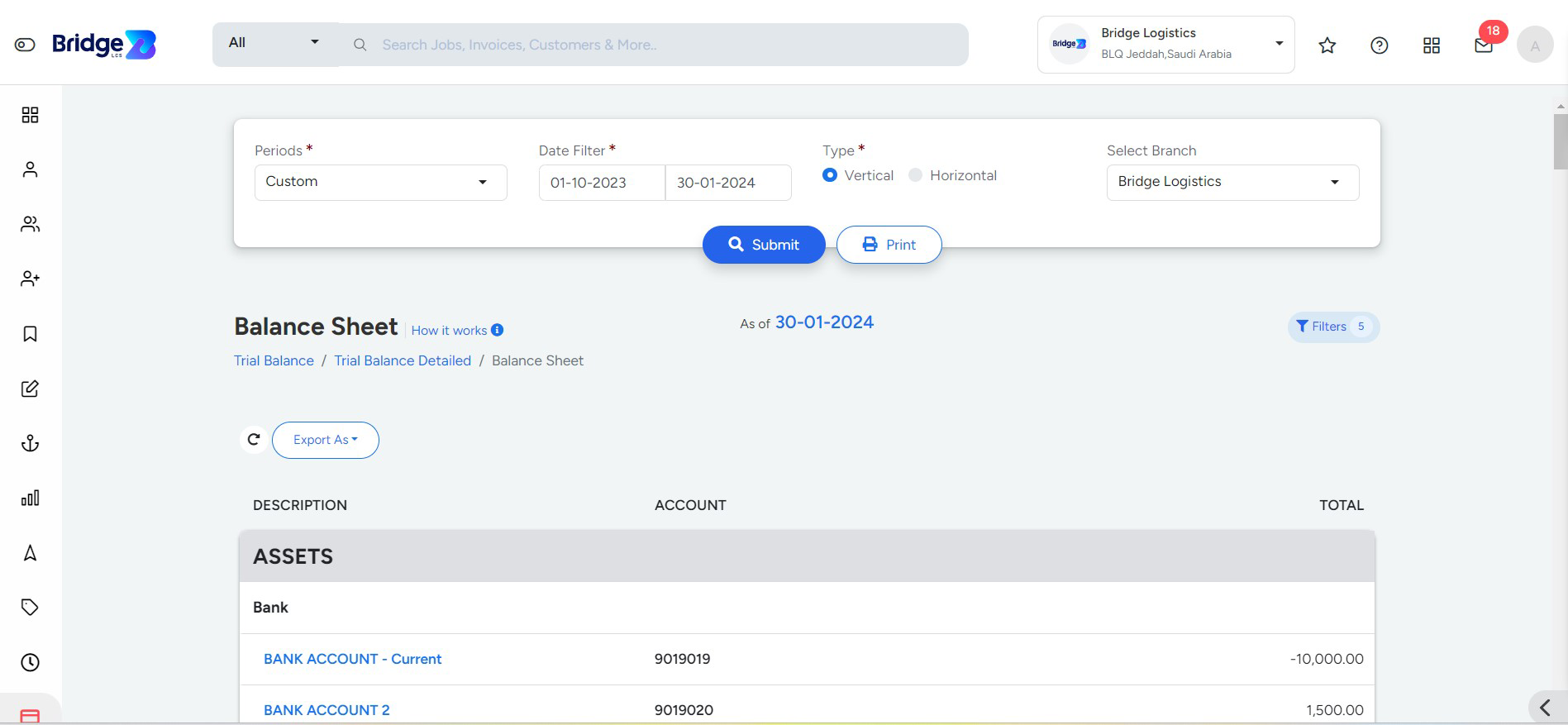Open the Filters 5 button

(1333, 327)
